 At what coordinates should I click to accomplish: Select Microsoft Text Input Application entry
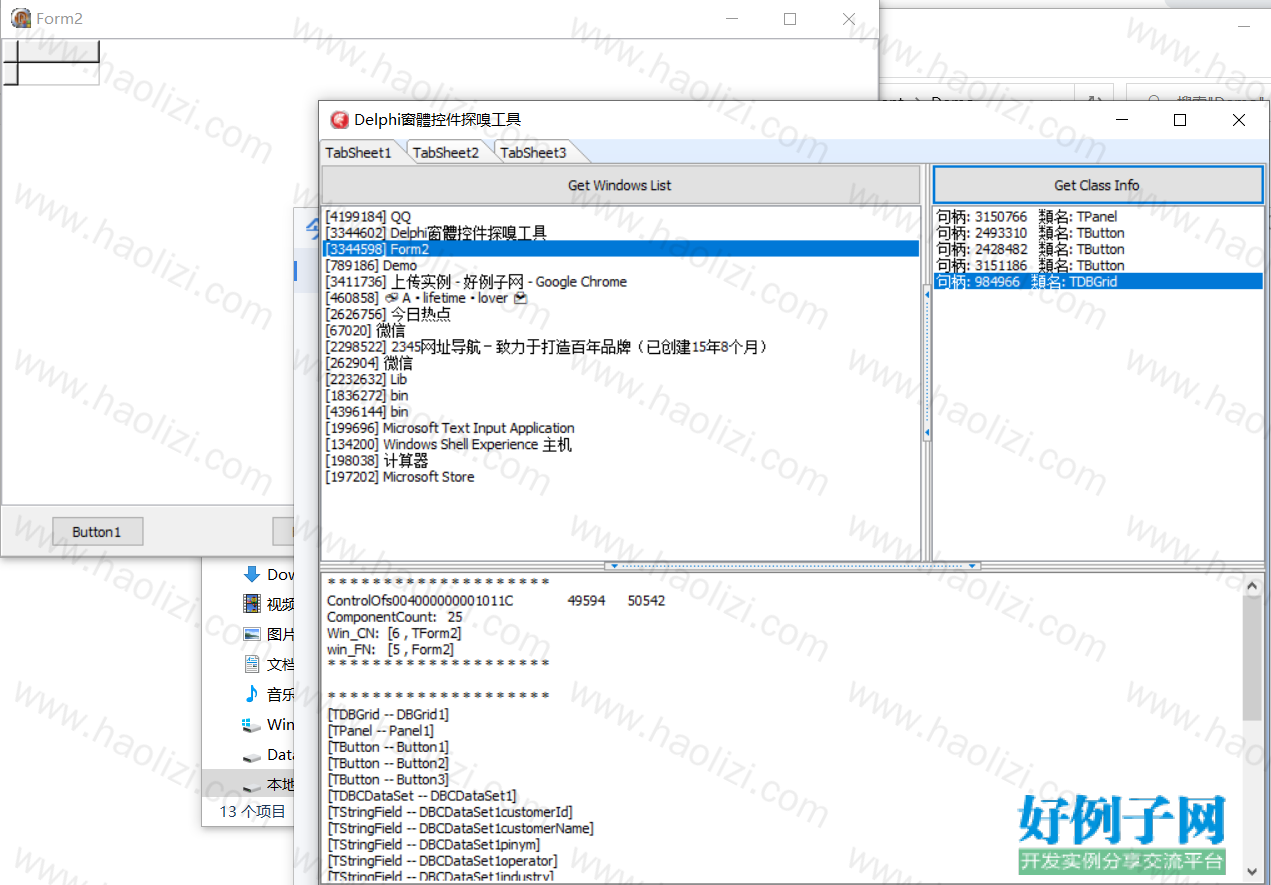(x=621, y=428)
